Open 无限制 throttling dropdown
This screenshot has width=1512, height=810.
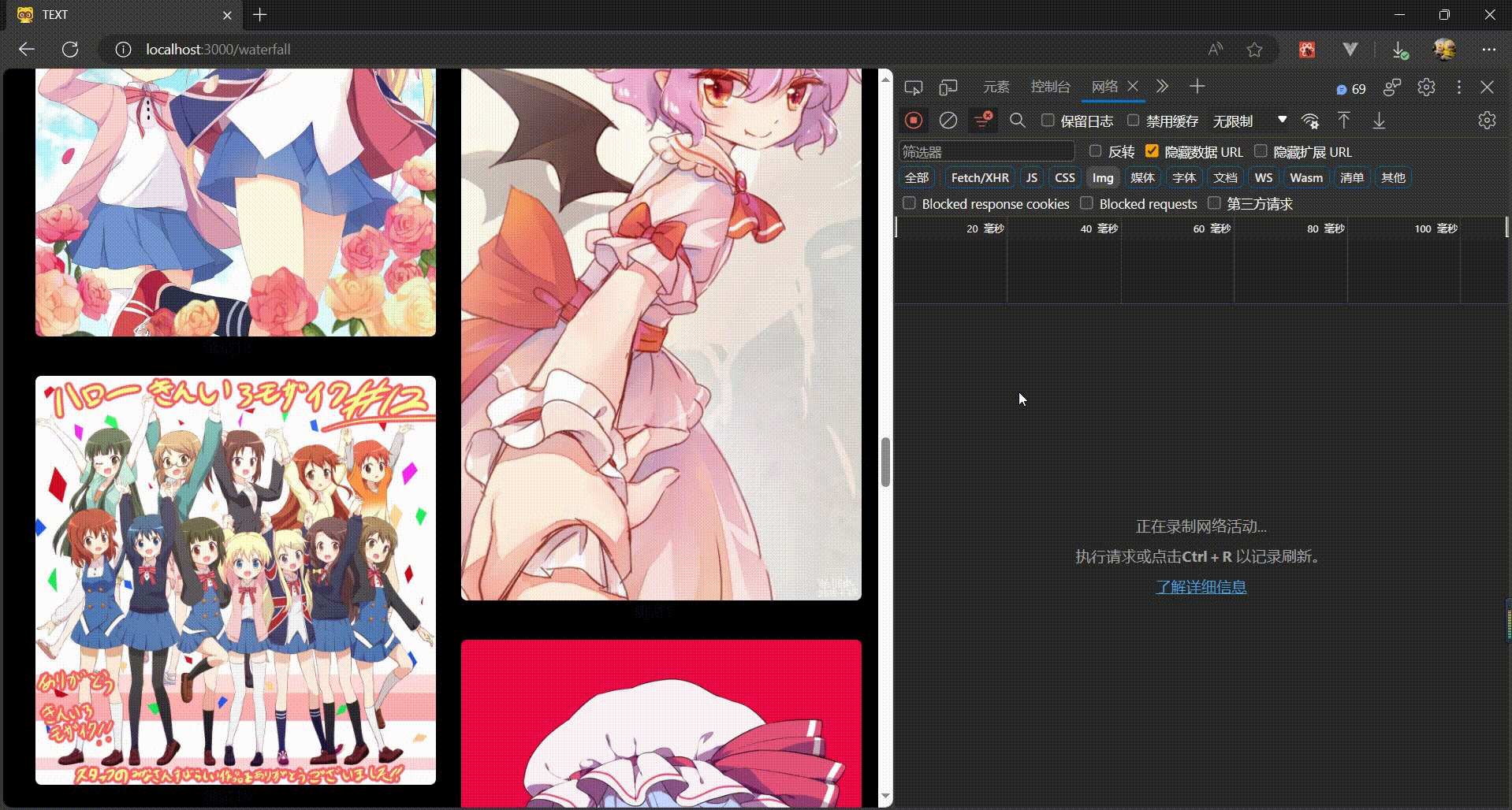pyautogui.click(x=1249, y=121)
